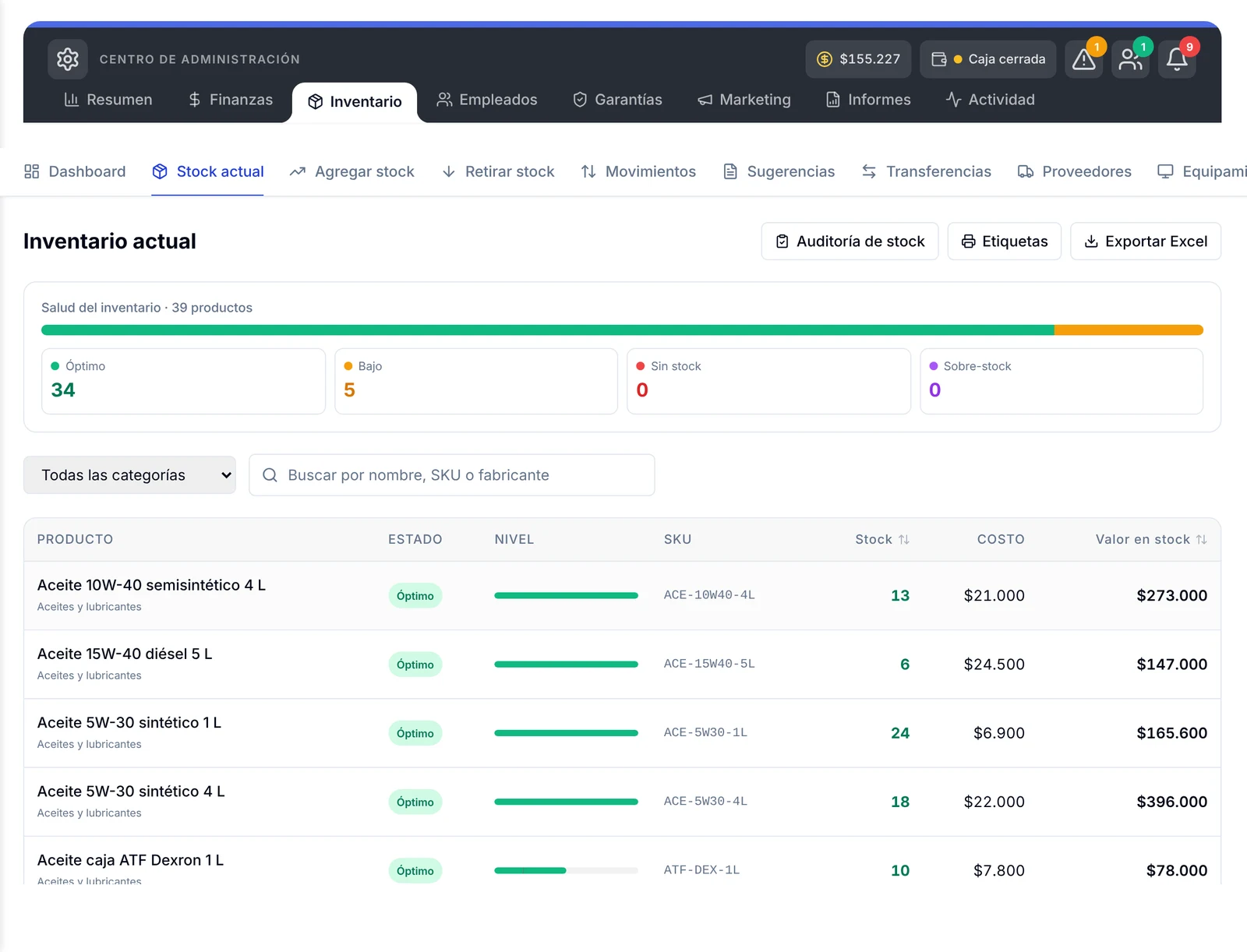Image resolution: width=1247 pixels, height=952 pixels.
Task: Open the Agregar stock subtab
Action: [352, 171]
